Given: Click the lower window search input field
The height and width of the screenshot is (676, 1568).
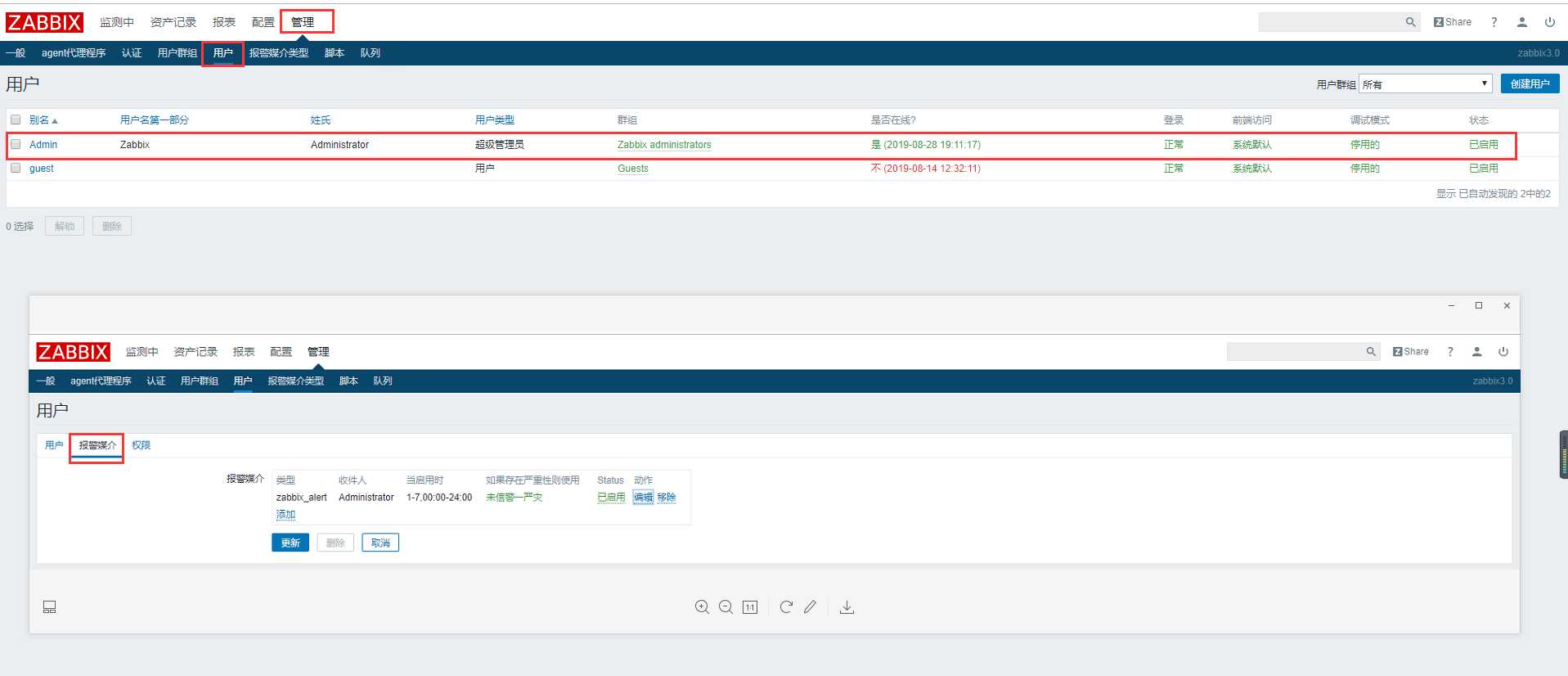Looking at the screenshot, I should tap(1296, 352).
